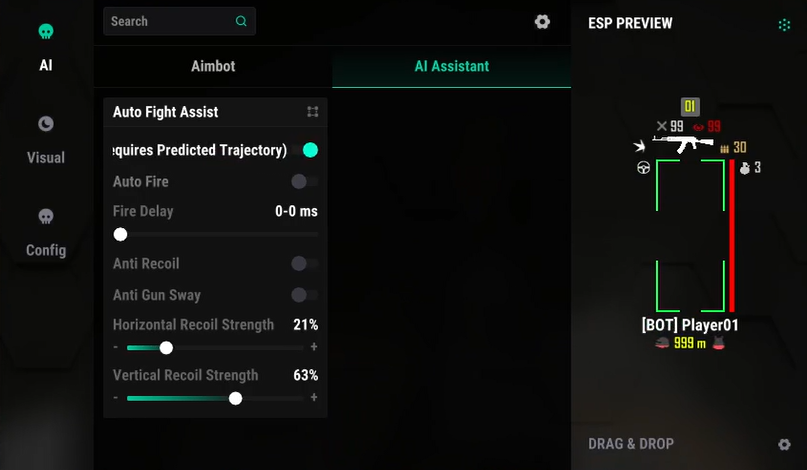
Task: Select the AI Assistant tab
Action: pos(452,67)
